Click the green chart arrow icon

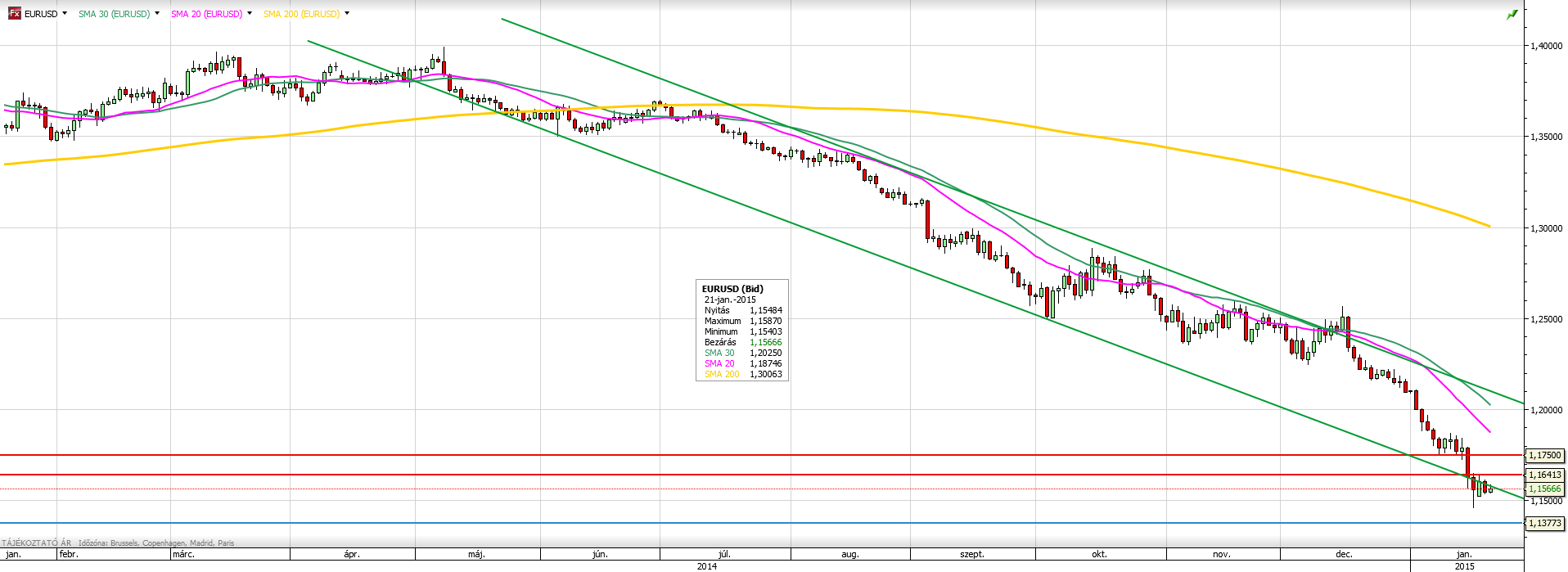(1512, 15)
